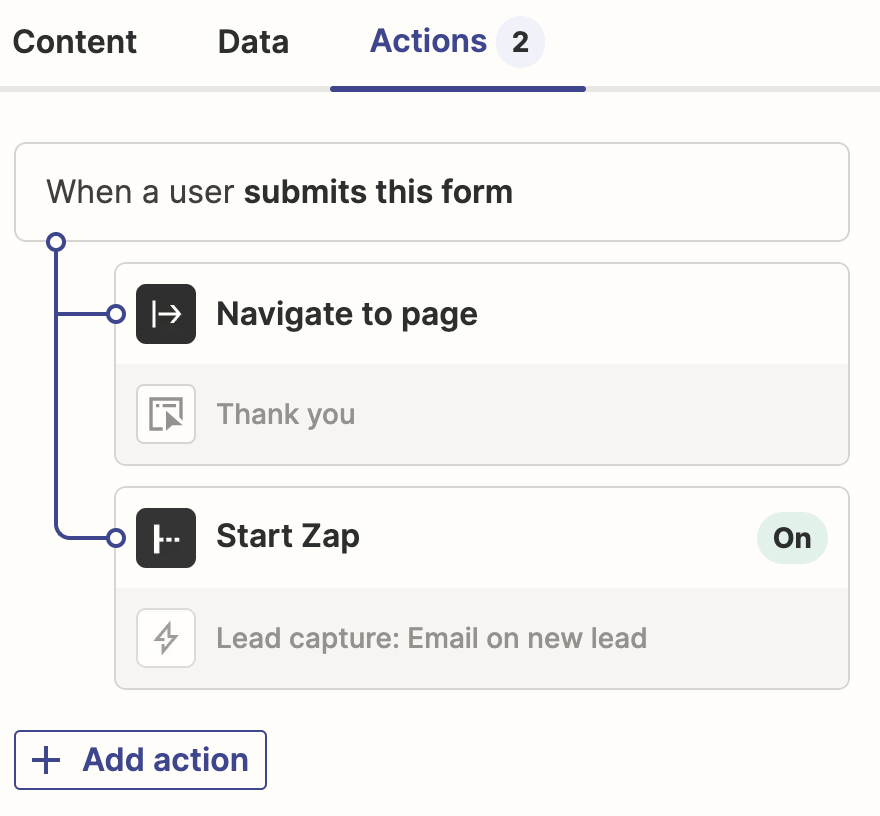The height and width of the screenshot is (816, 880).
Task: Select the Actions tab label
Action: coord(428,42)
